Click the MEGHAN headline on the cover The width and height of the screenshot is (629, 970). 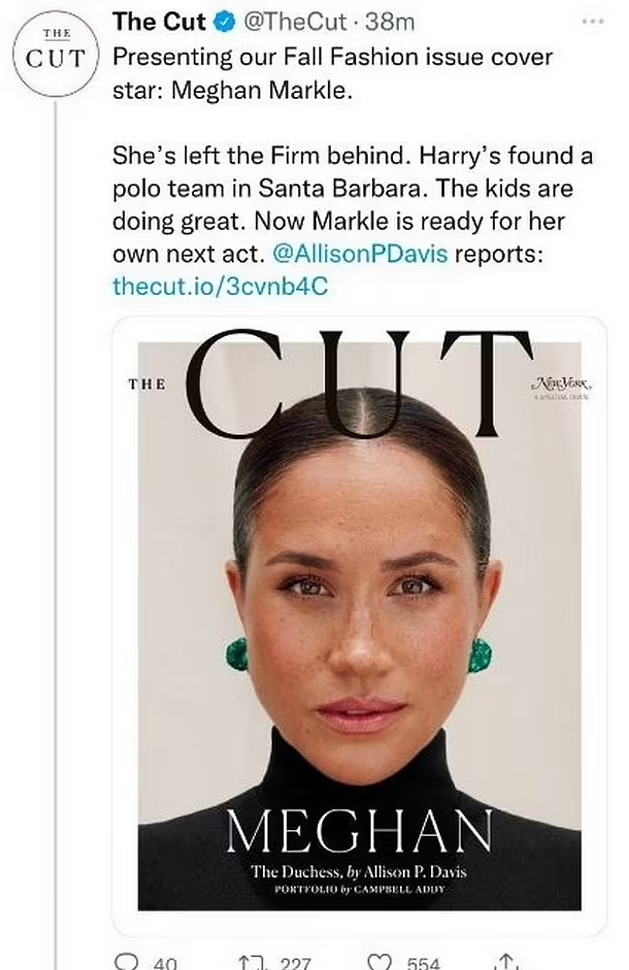[358, 829]
